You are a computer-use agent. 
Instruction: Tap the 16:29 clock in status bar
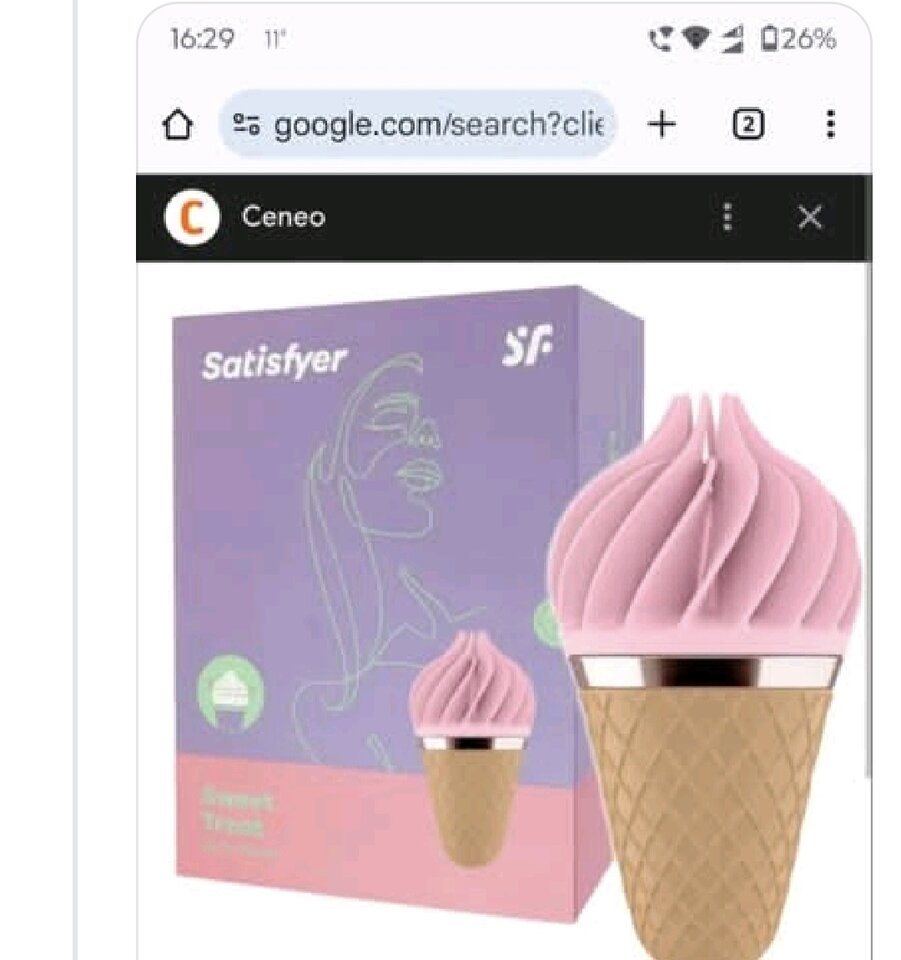202,39
